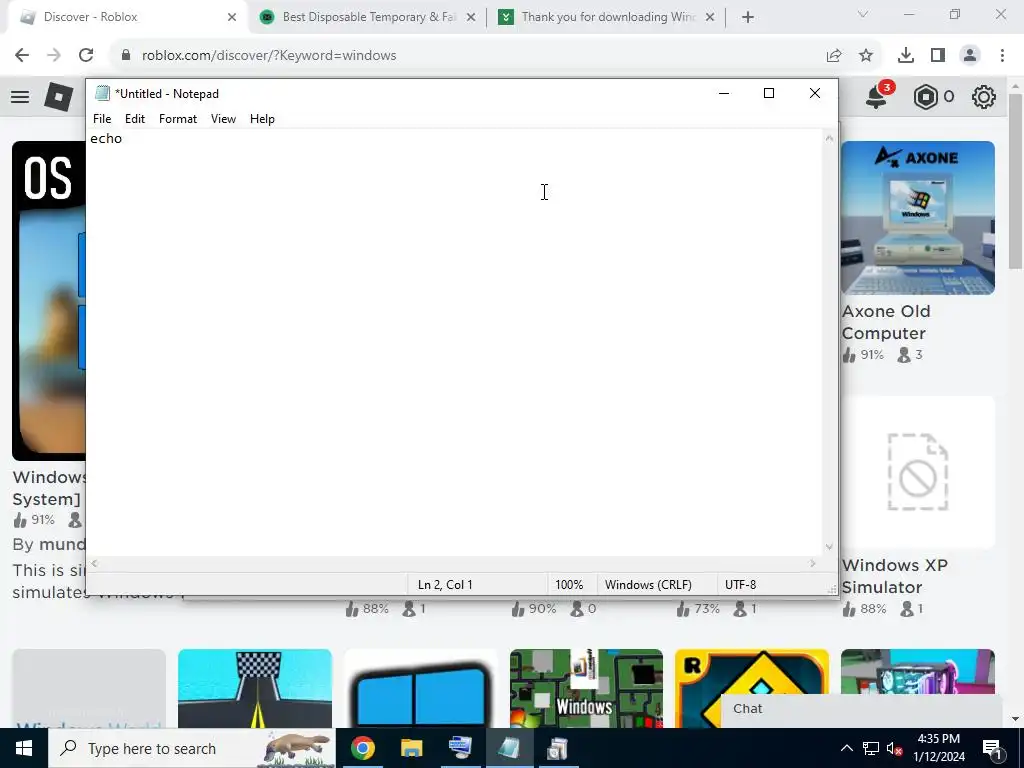This screenshot has width=1024, height=768.
Task: Show hidden system tray icons
Action: click(x=846, y=748)
